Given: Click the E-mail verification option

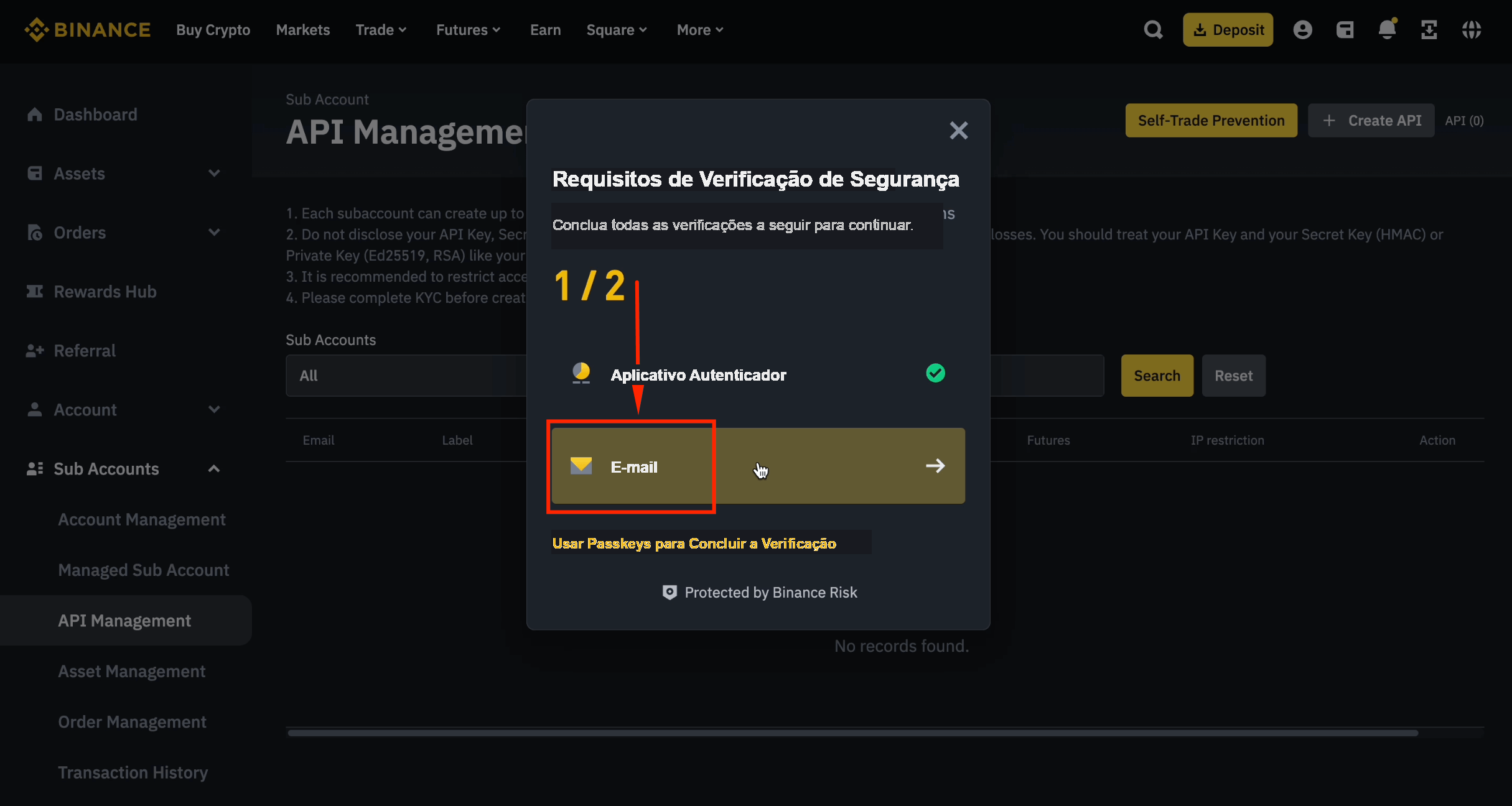Looking at the screenshot, I should point(758,466).
